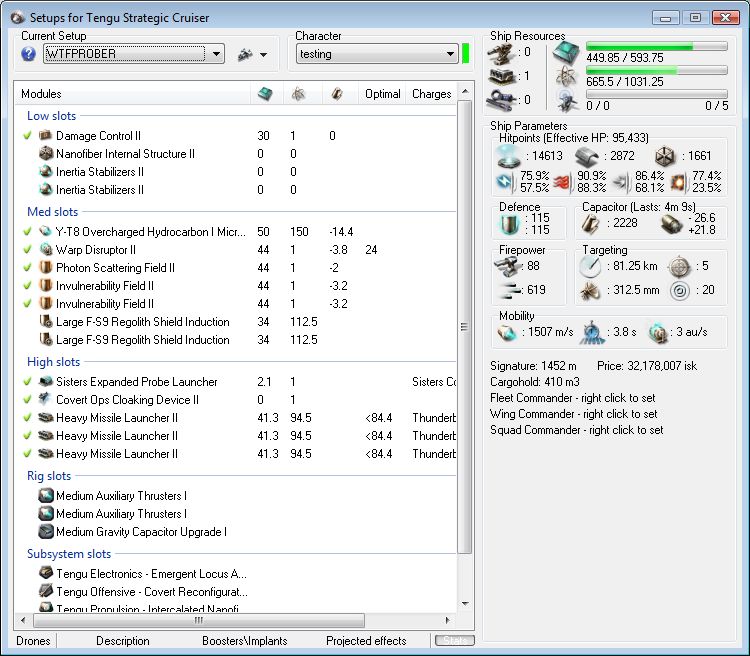Click the turret hardpoints icon in Ship Resources
Screen dimensions: 750x656
coord(501,53)
